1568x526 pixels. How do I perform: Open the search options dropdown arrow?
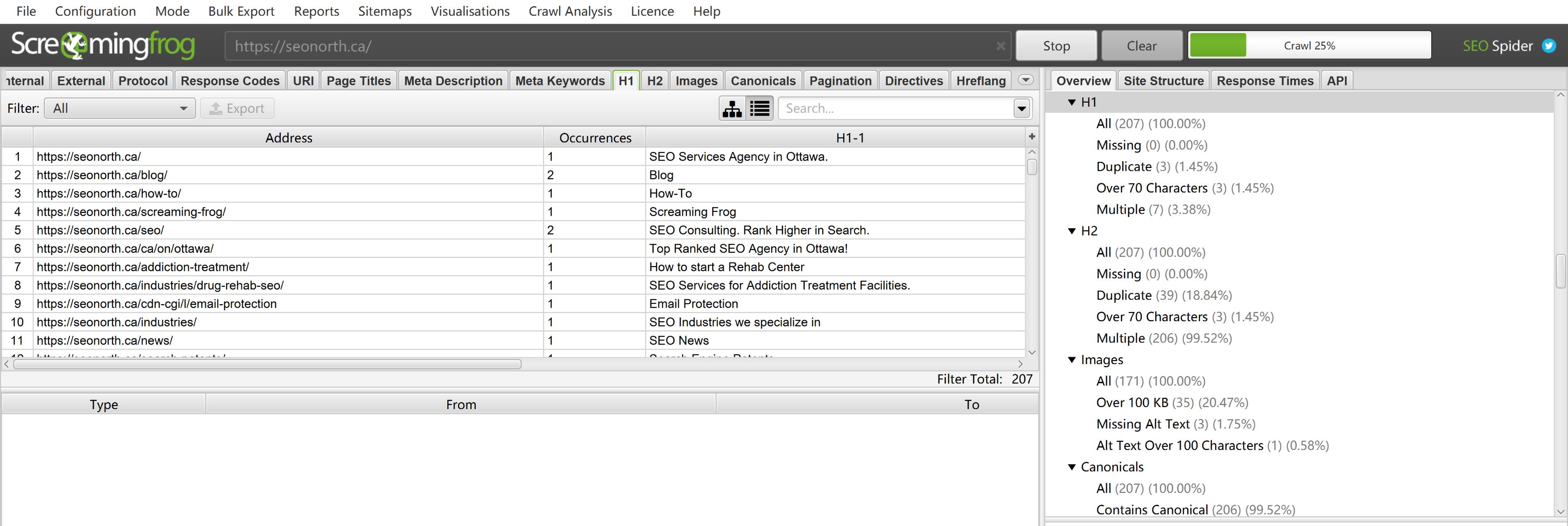tap(1021, 108)
